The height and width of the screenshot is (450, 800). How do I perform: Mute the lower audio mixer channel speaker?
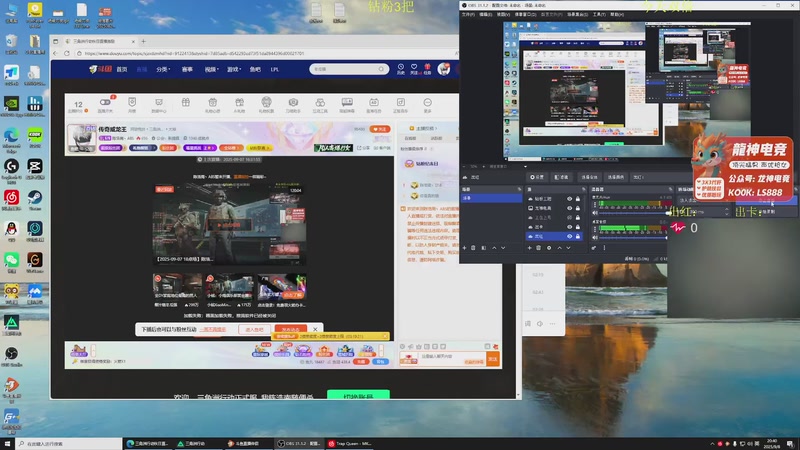point(595,237)
